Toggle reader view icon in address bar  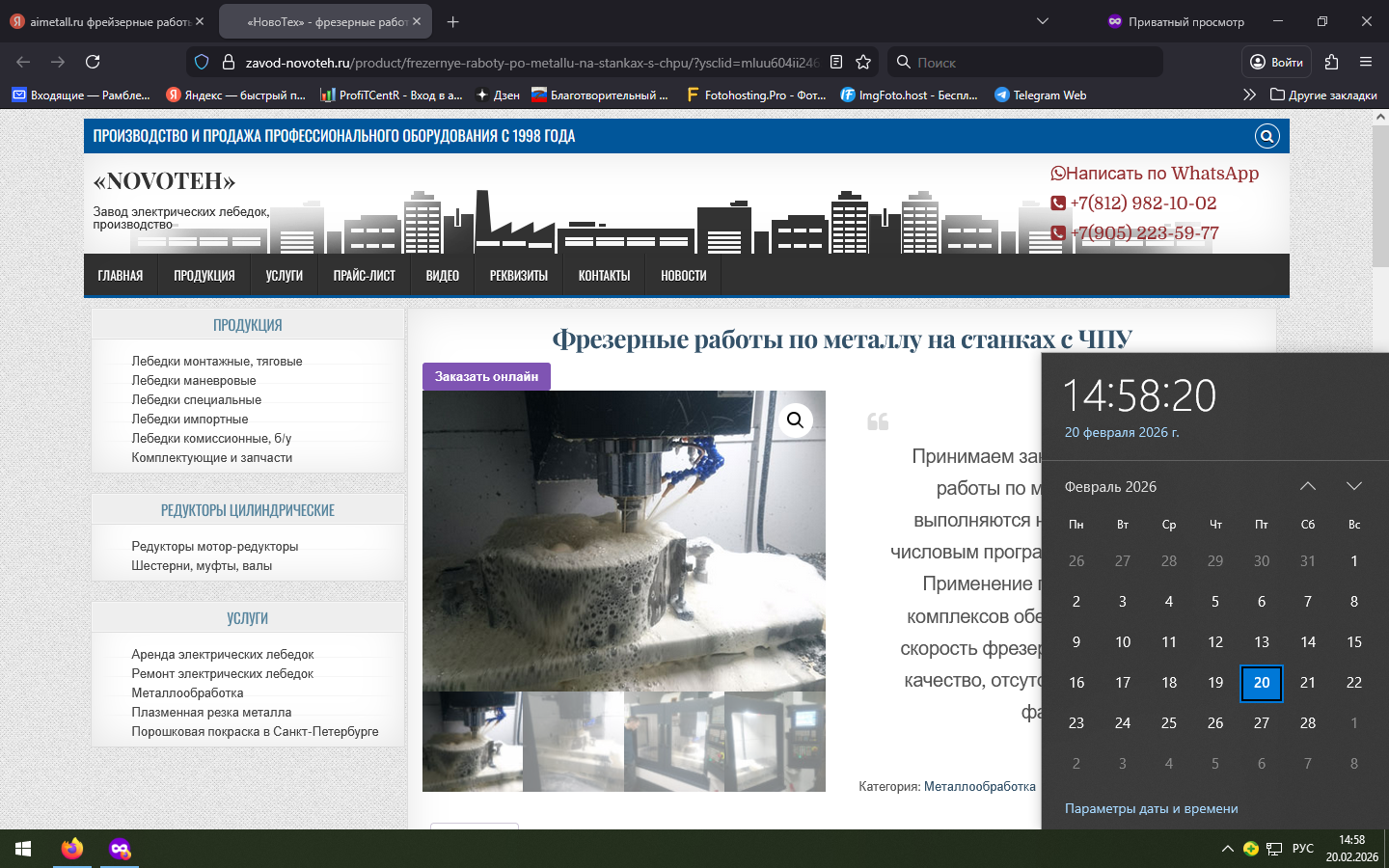836,63
